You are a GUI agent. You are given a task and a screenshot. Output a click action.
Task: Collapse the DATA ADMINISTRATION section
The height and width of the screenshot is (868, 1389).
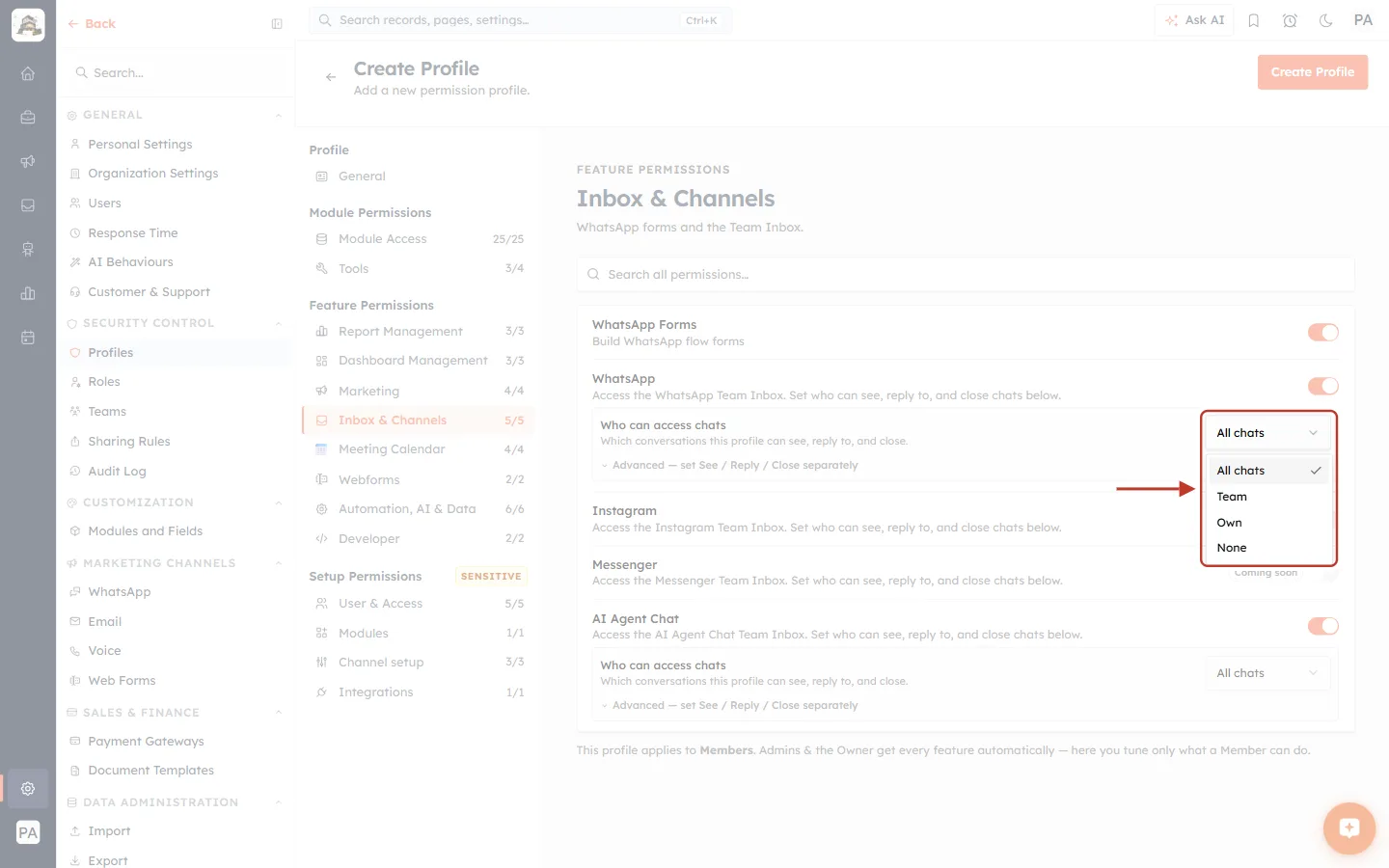[279, 802]
